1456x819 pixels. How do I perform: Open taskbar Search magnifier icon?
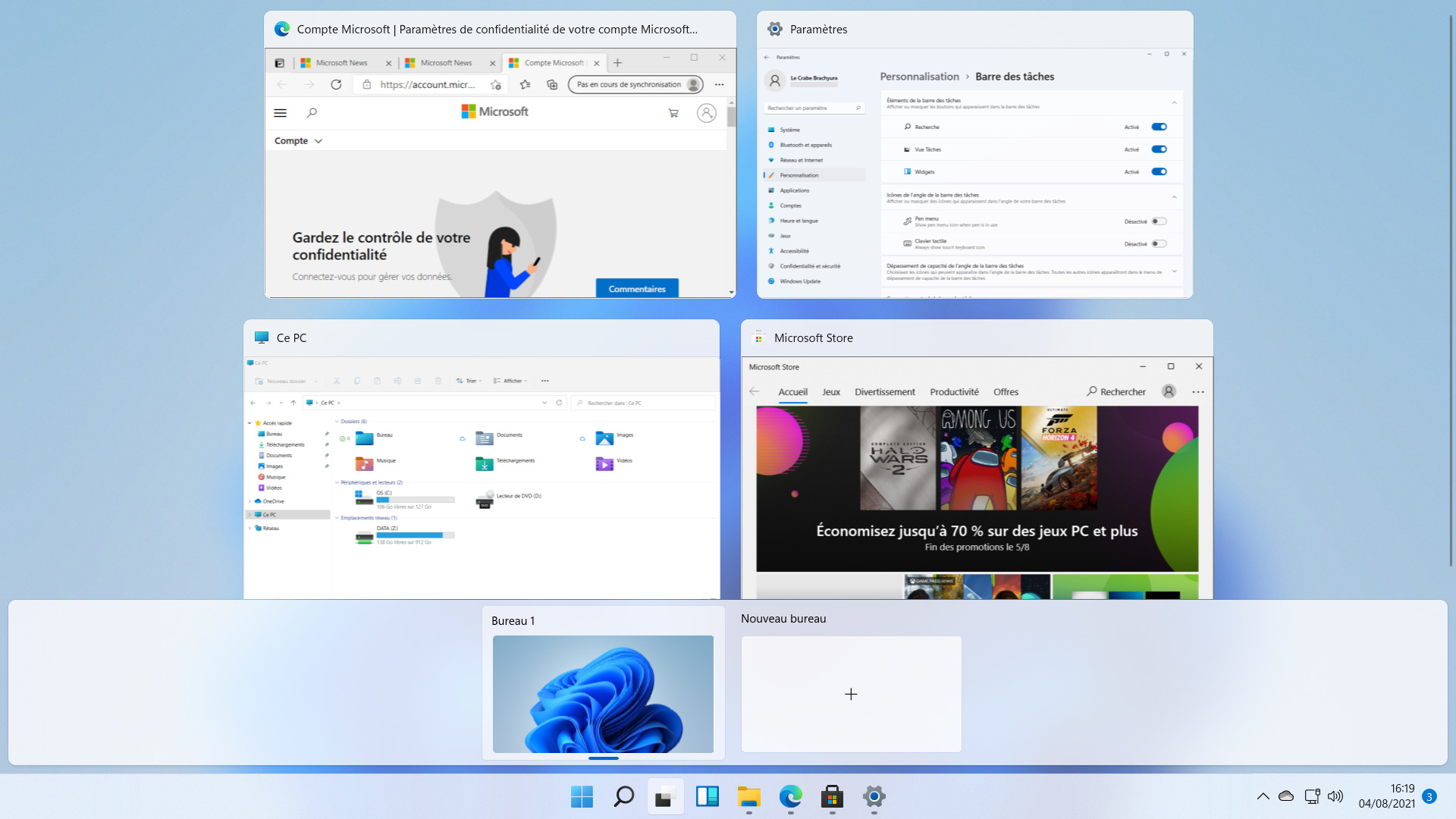tap(623, 796)
